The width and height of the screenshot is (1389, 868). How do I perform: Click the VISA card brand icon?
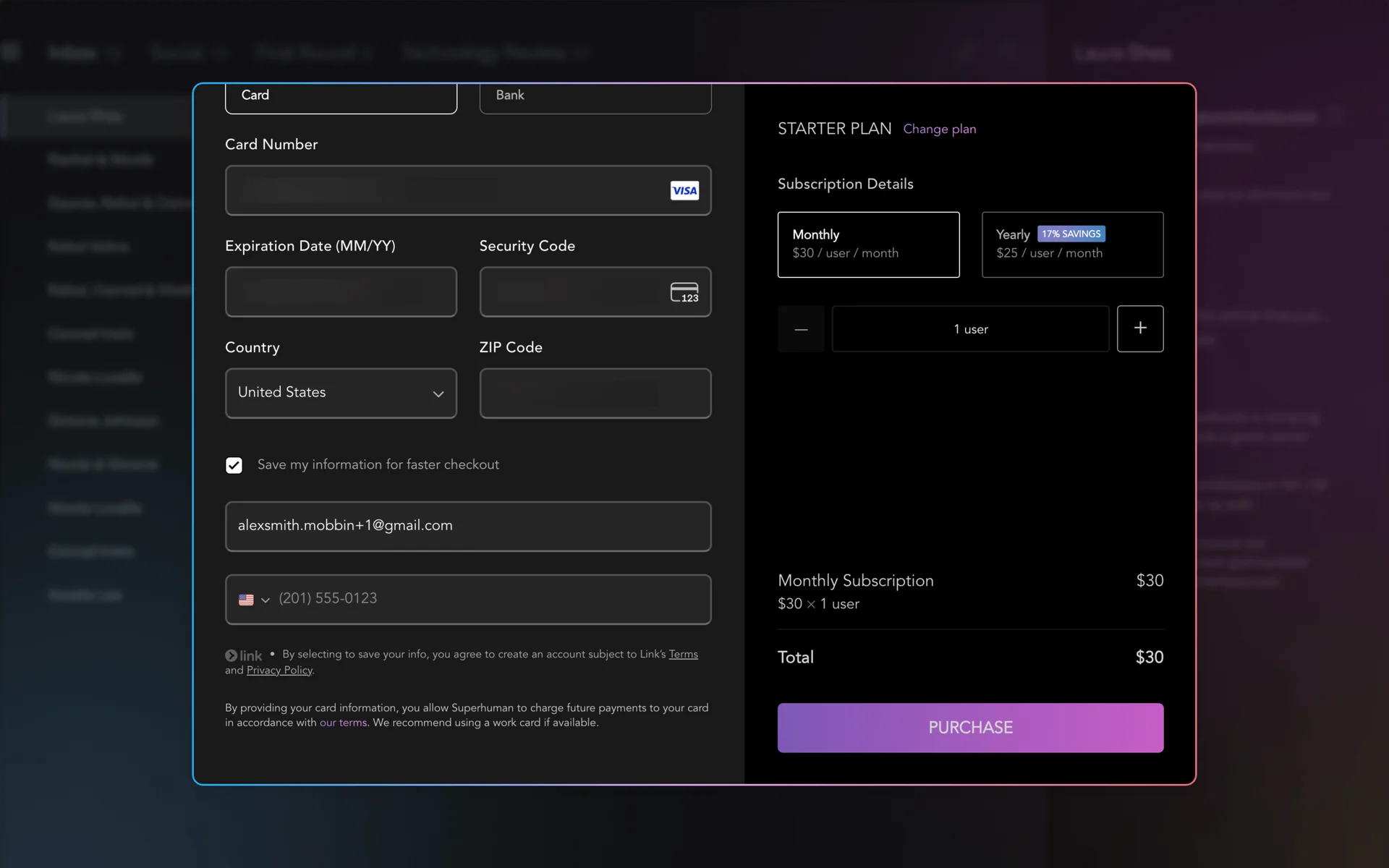click(684, 190)
